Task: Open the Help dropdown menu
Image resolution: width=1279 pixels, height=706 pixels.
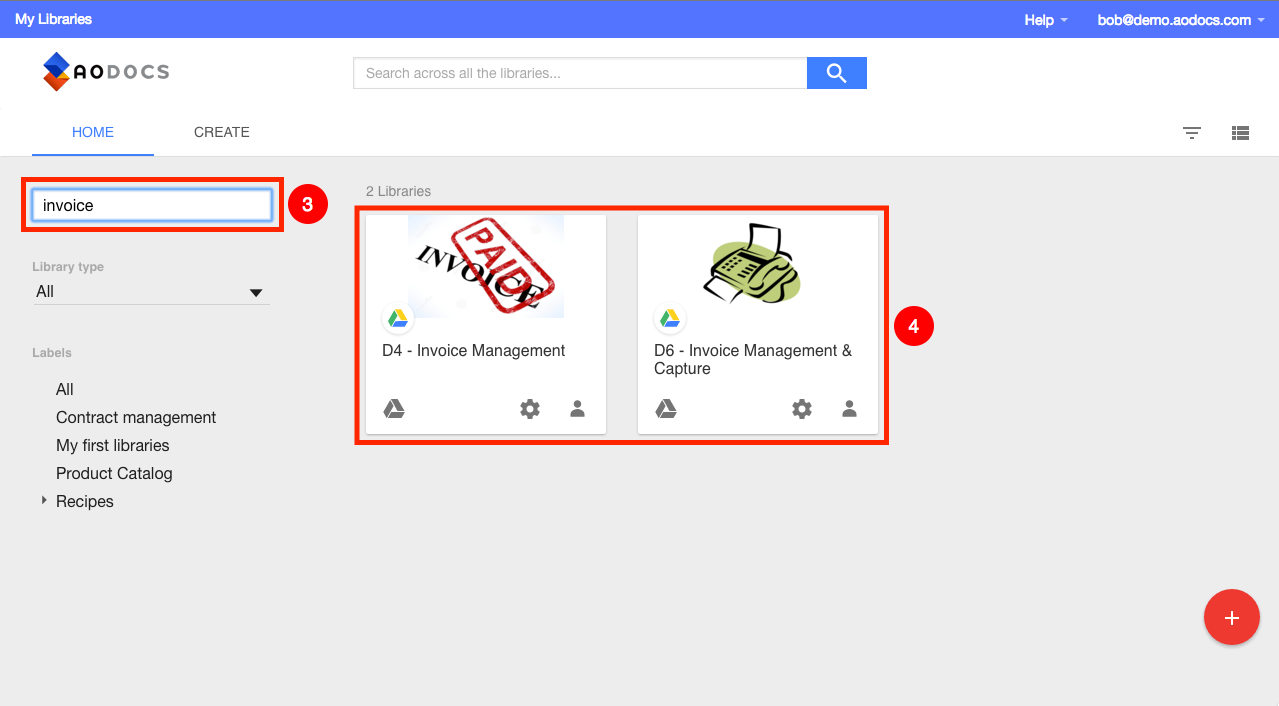Action: (x=1046, y=20)
